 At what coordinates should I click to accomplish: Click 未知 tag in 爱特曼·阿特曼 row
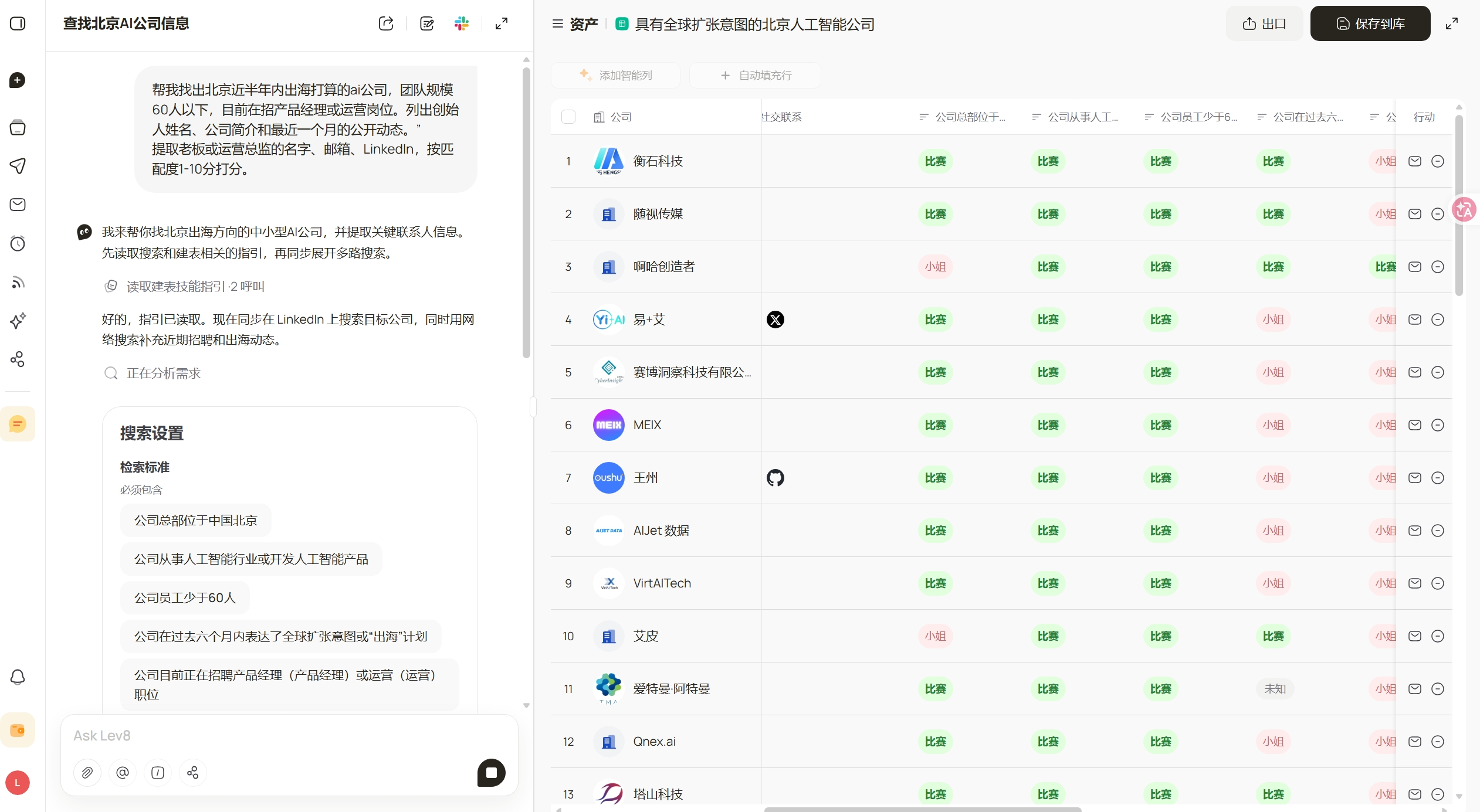[x=1275, y=689]
